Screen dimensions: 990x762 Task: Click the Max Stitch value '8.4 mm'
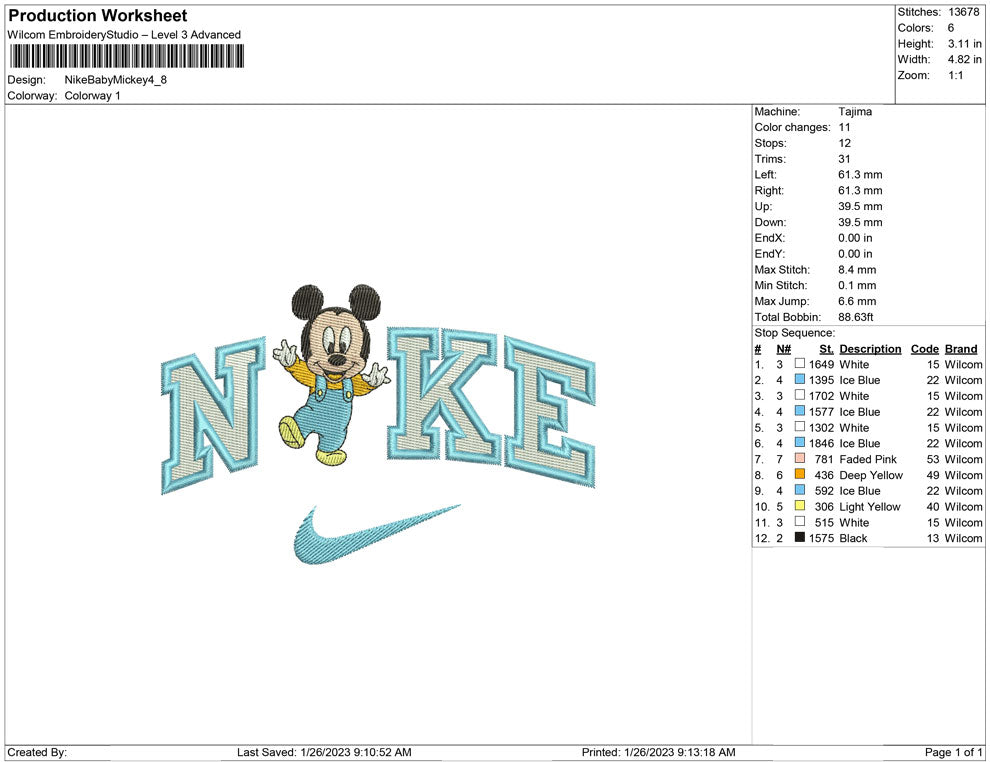(857, 269)
